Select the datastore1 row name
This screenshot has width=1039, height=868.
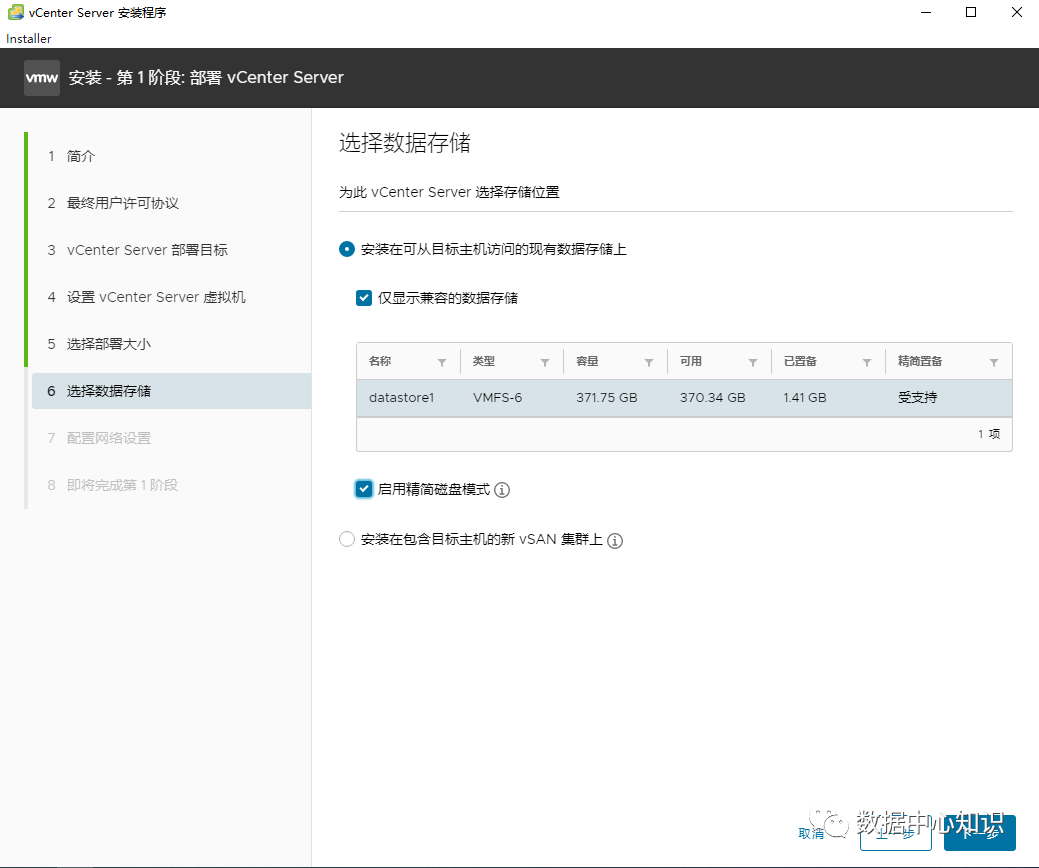(x=402, y=398)
